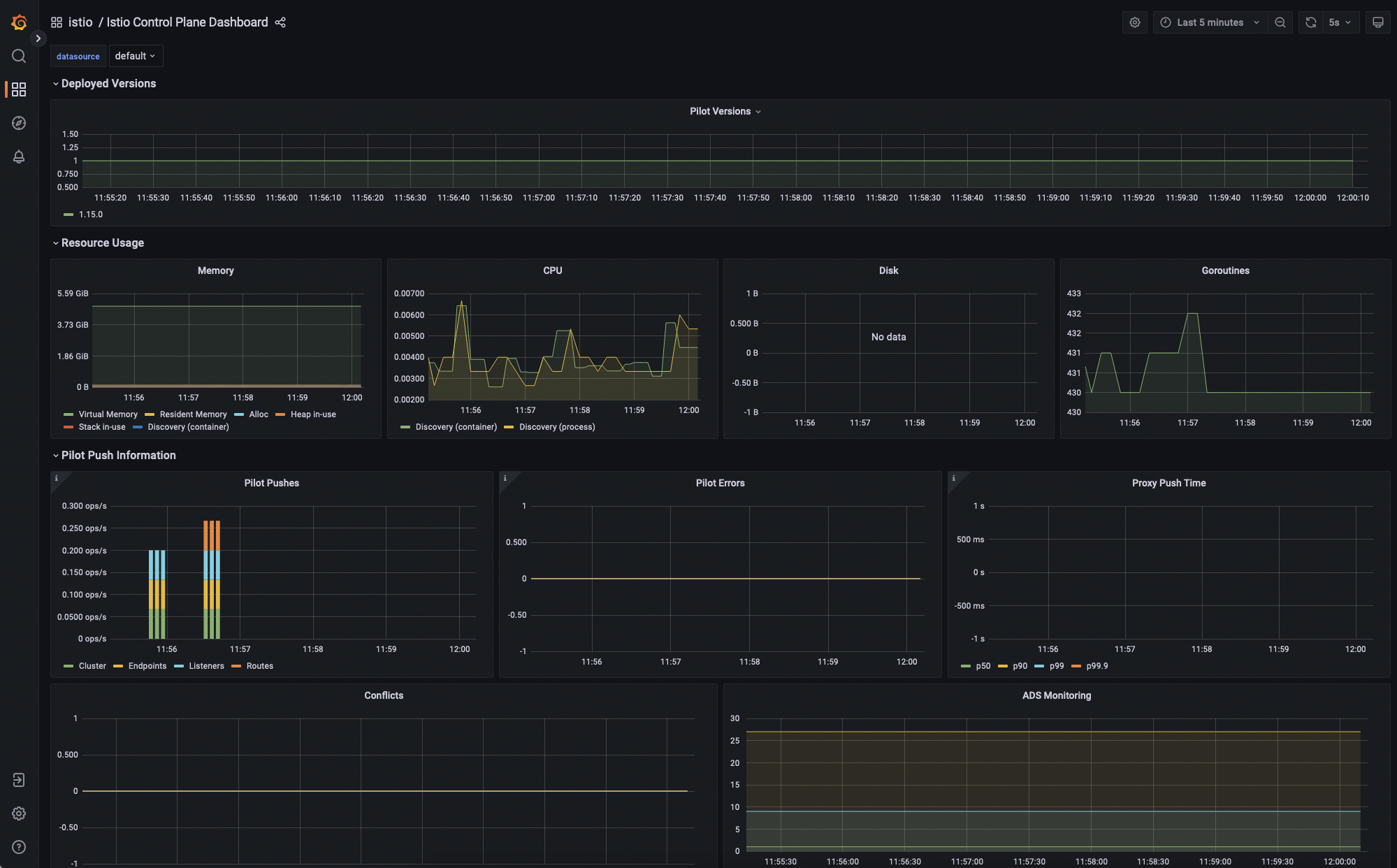The height and width of the screenshot is (868, 1397).
Task: Toggle Virtual Memory legend series
Action: [x=108, y=414]
